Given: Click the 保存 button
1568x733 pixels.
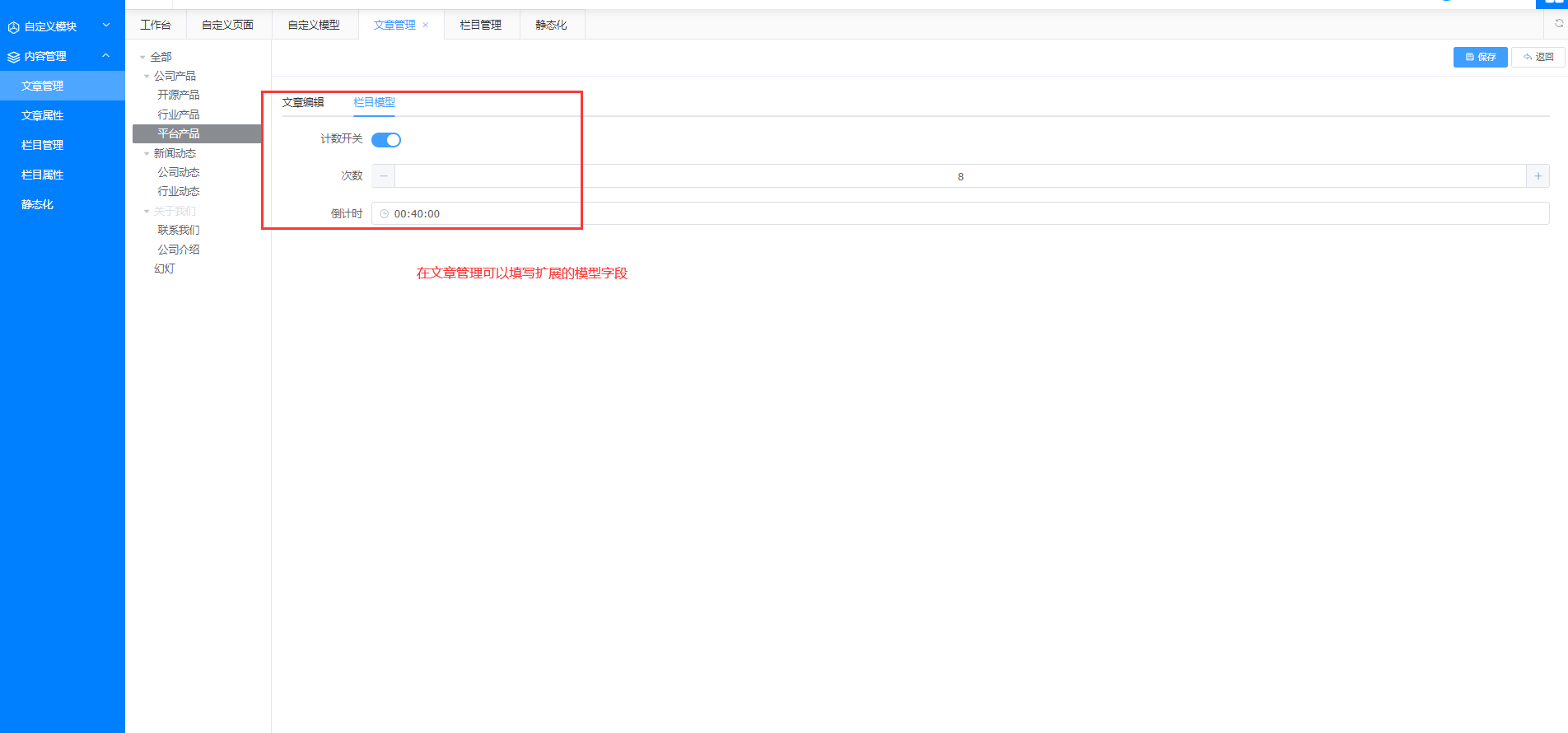Looking at the screenshot, I should (x=1480, y=57).
